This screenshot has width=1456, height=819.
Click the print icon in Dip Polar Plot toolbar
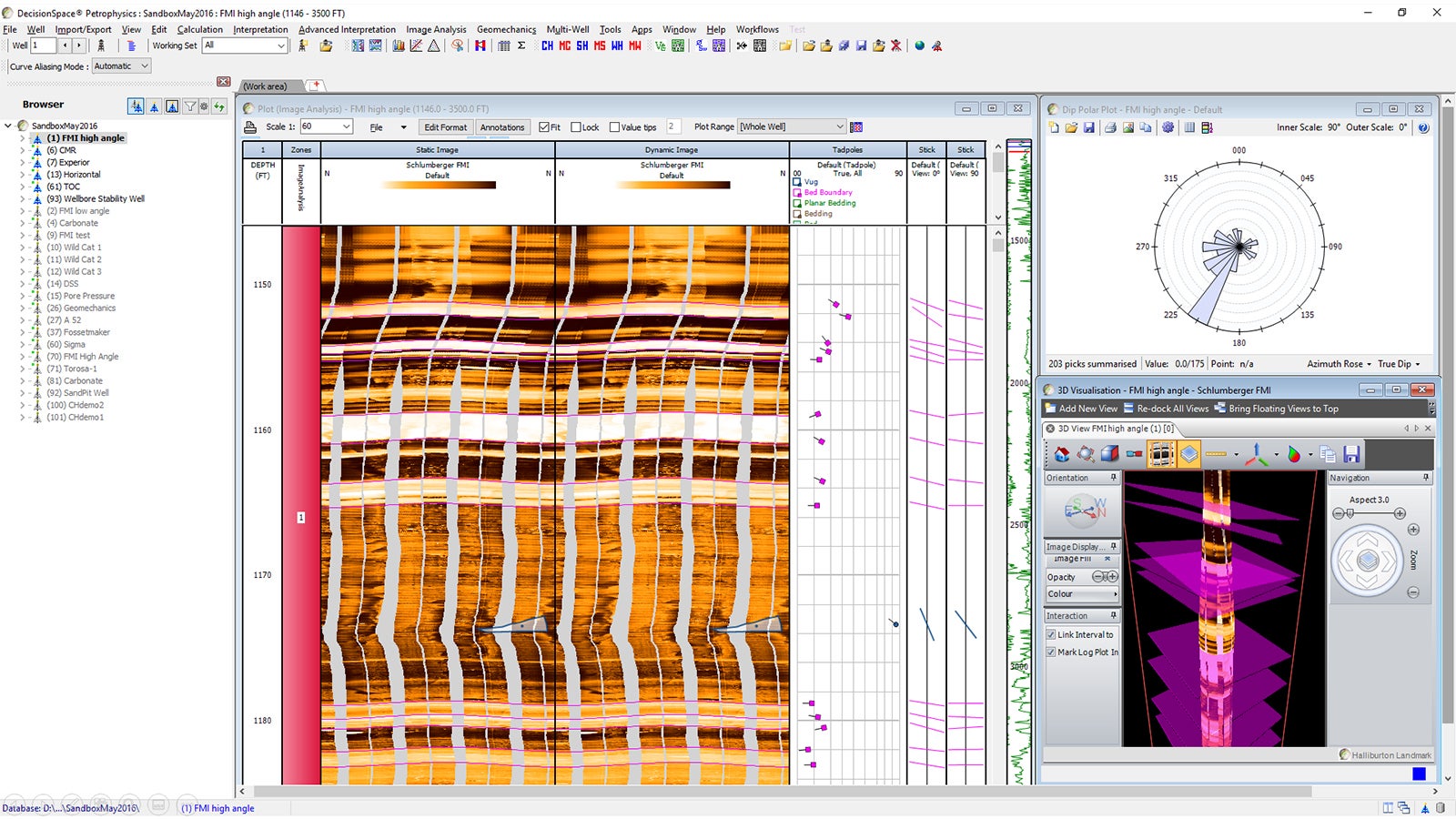point(1110,127)
